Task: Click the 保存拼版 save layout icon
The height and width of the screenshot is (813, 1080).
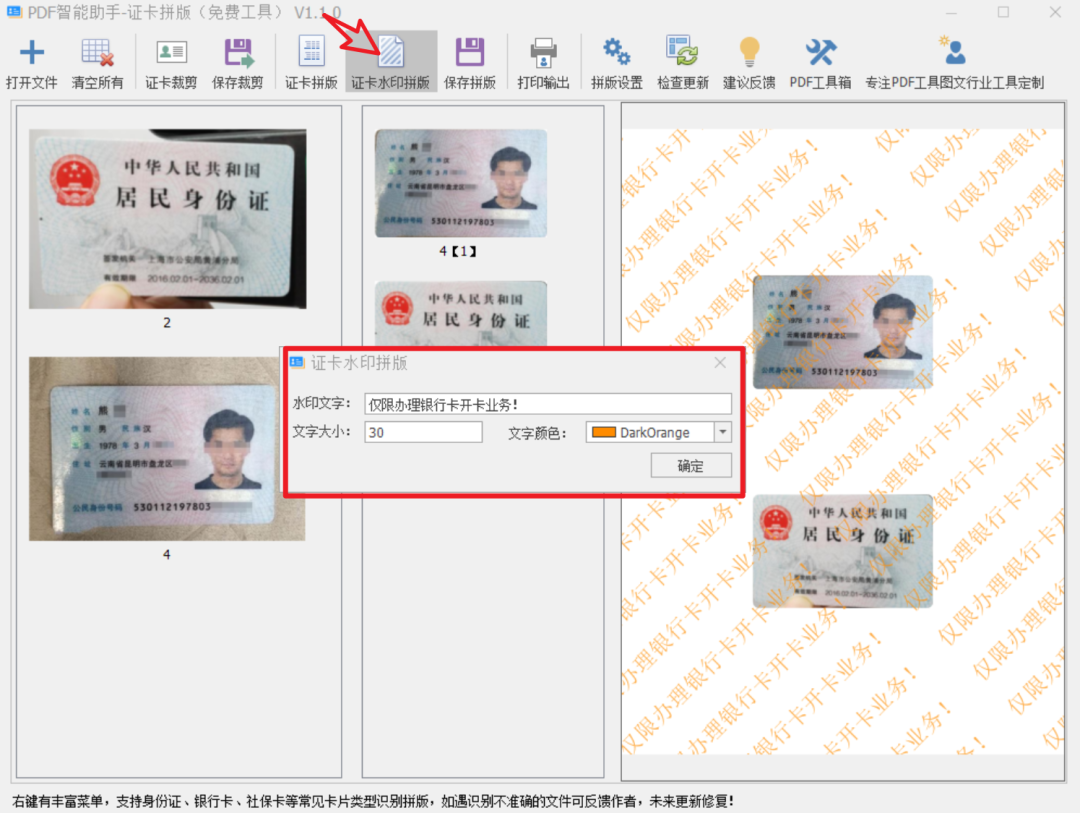Action: click(x=469, y=53)
